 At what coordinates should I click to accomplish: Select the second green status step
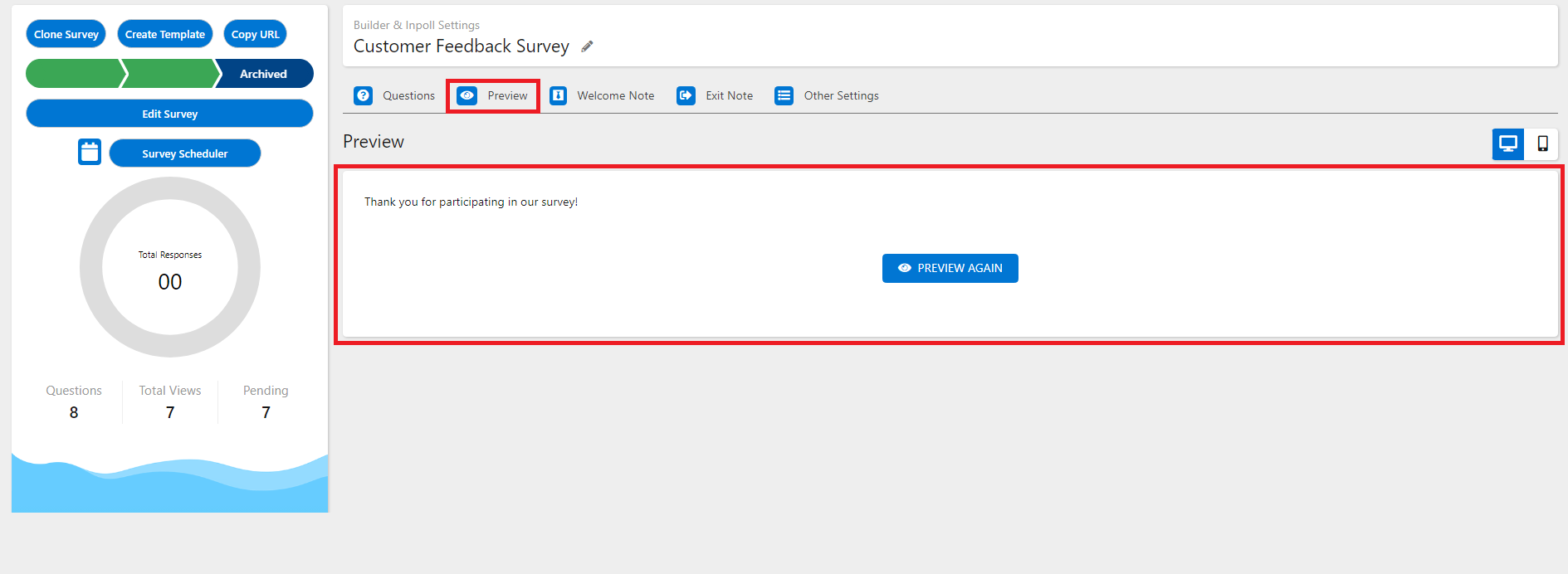coord(170,74)
